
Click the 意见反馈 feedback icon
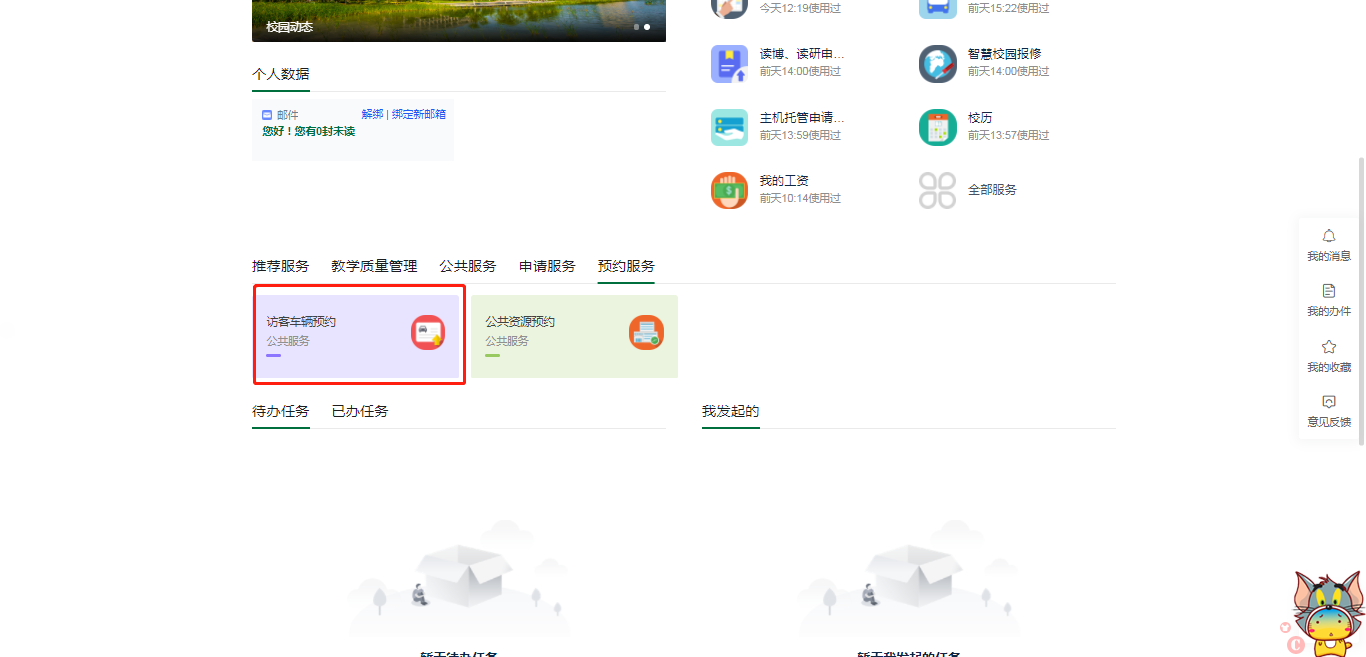coord(1328,402)
